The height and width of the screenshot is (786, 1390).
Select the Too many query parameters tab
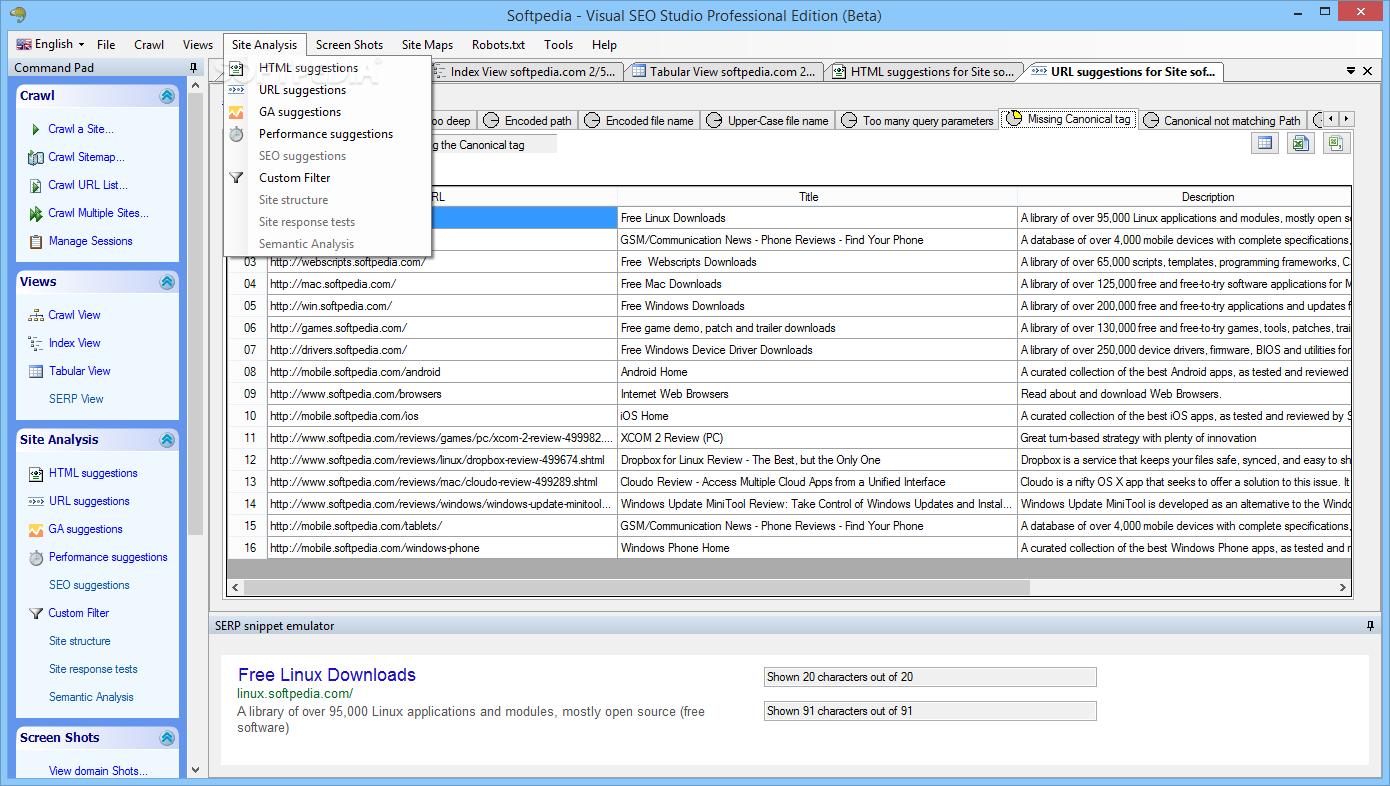click(918, 120)
